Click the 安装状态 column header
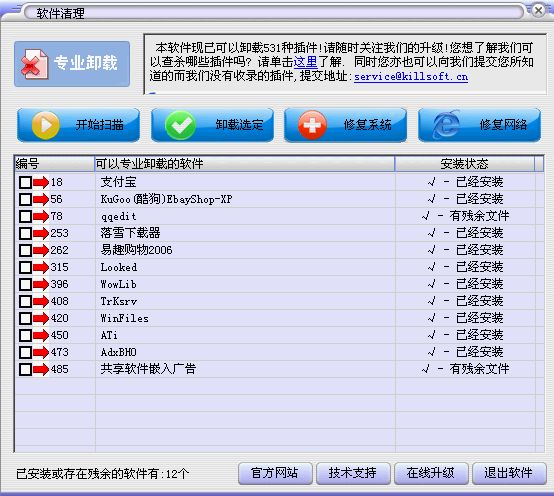554x496 pixels. (x=464, y=164)
